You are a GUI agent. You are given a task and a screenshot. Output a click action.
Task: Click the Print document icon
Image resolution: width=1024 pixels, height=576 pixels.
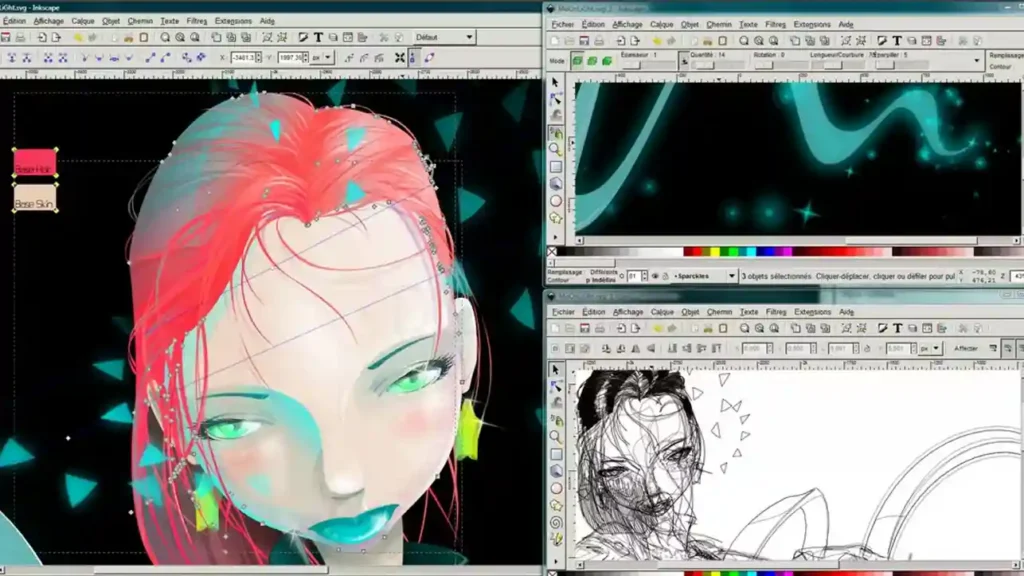(19, 37)
